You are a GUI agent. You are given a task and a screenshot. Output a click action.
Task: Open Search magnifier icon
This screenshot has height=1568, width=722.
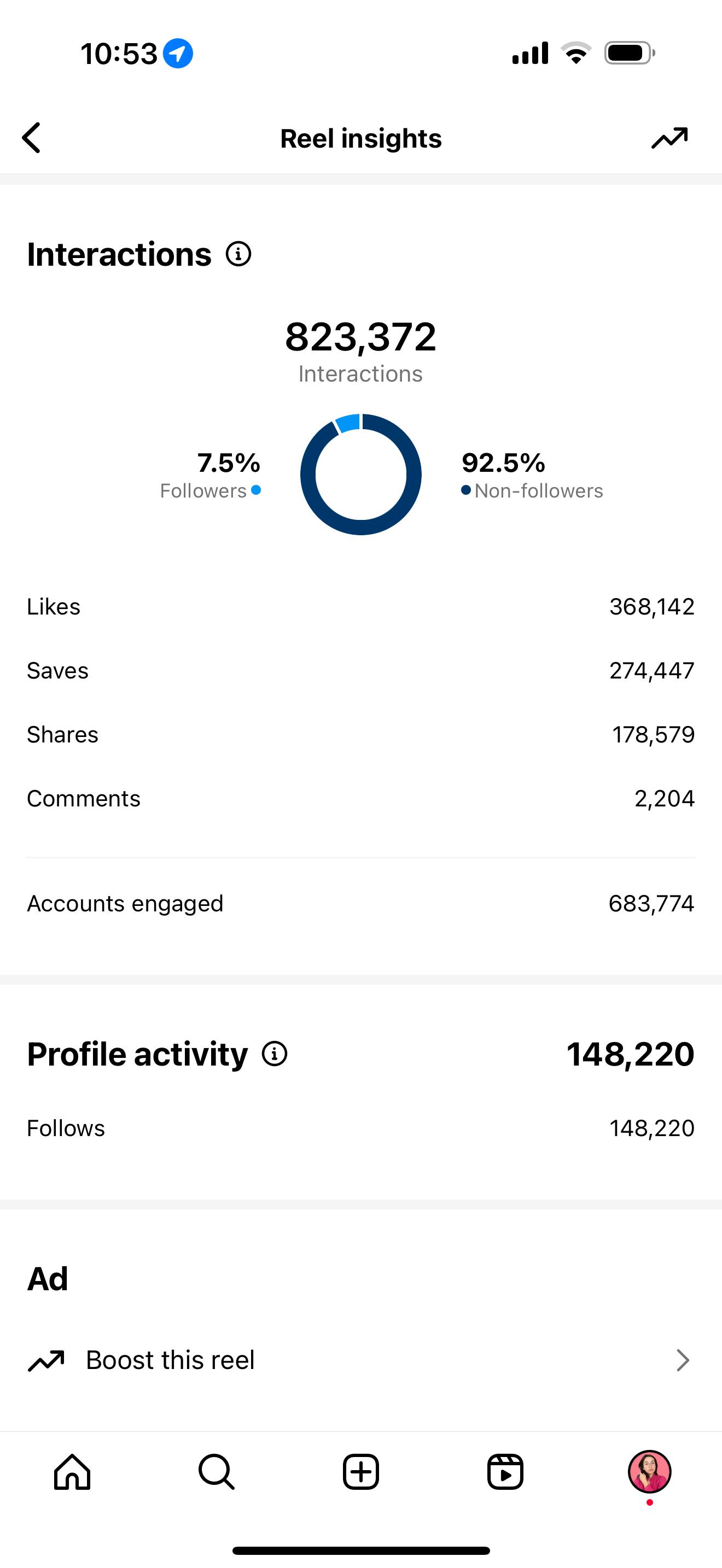tap(217, 1472)
